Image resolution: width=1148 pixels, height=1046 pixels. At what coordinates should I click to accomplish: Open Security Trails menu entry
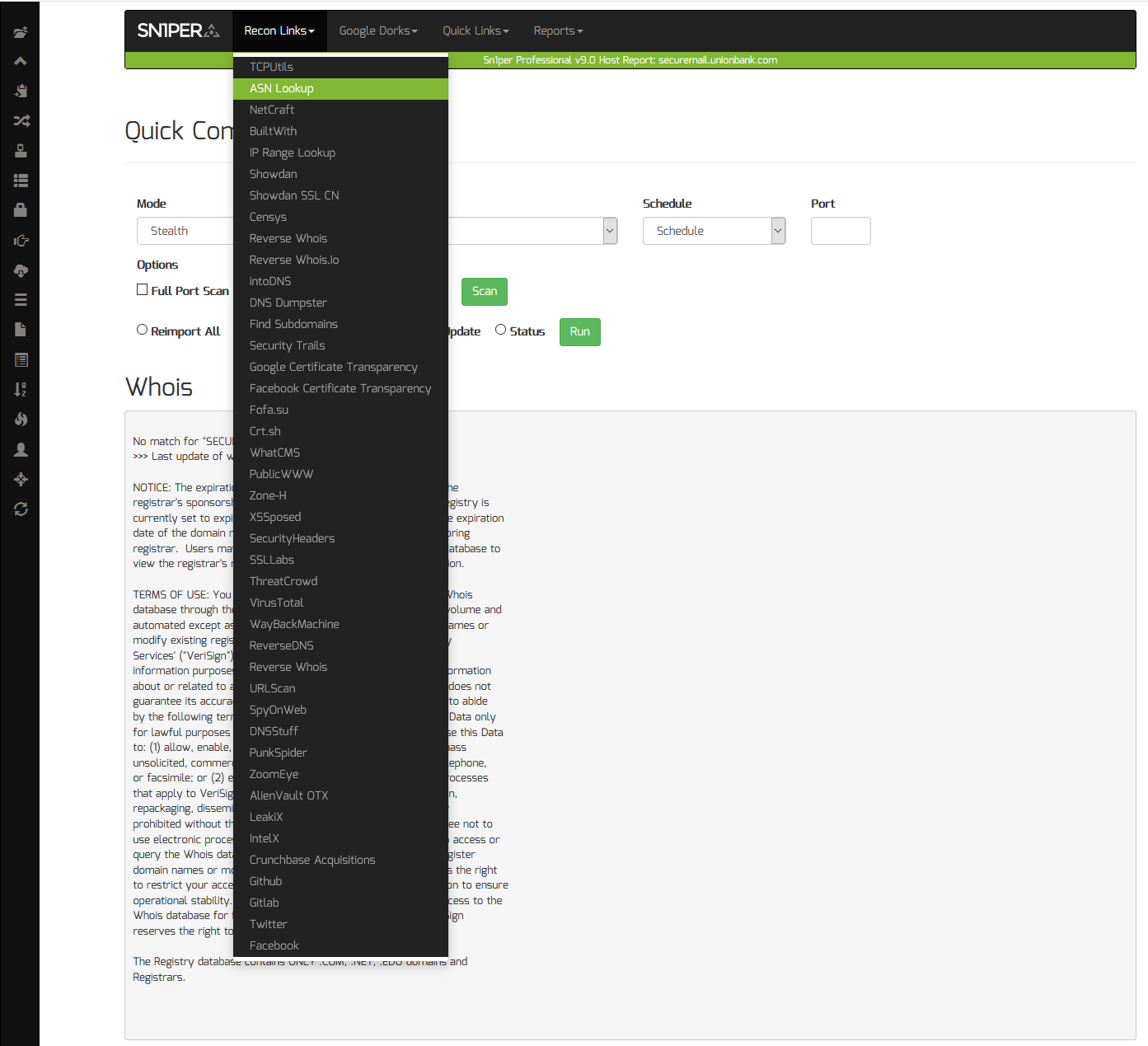pyautogui.click(x=340, y=345)
